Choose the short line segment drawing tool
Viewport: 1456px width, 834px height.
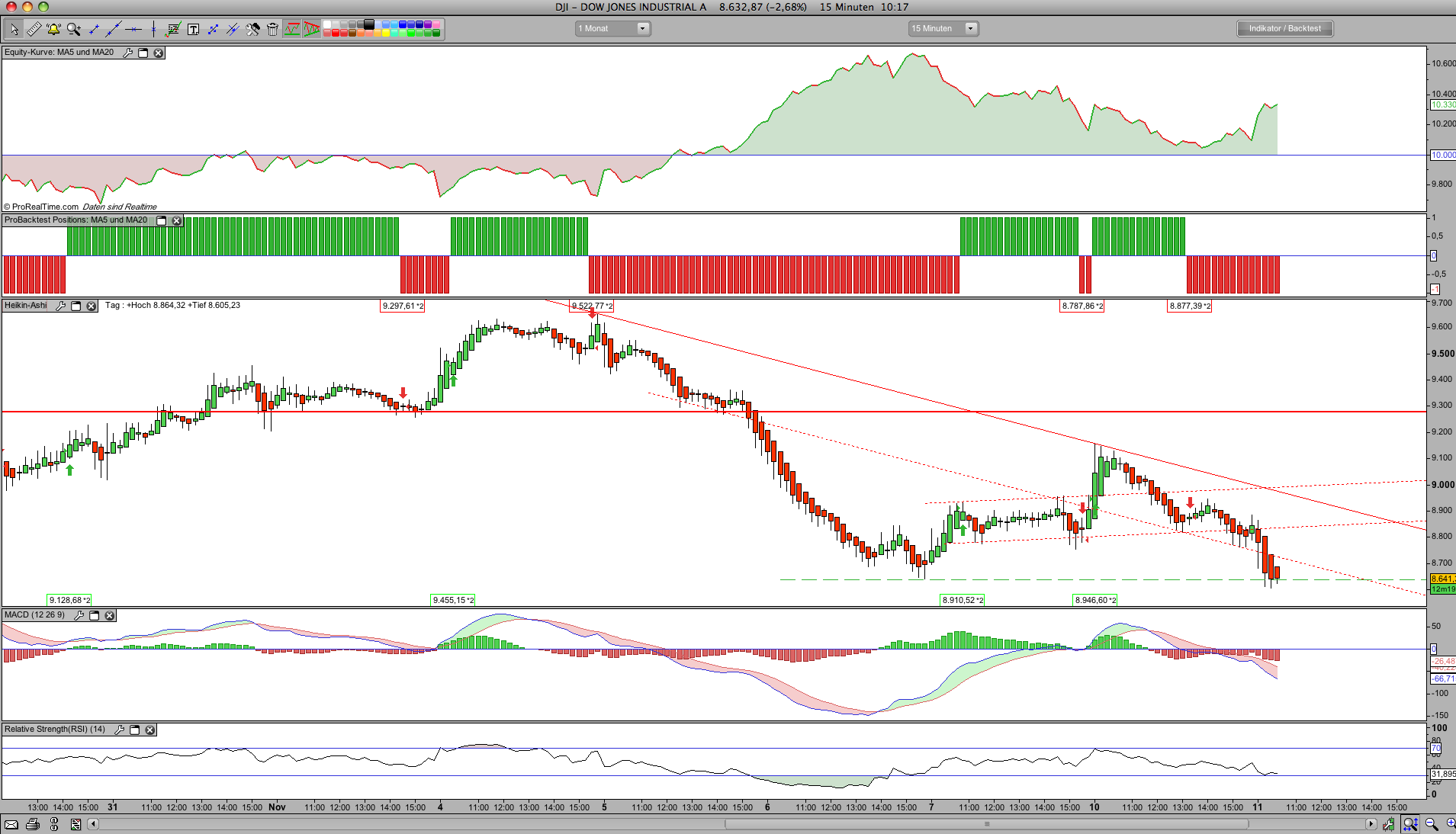94,29
